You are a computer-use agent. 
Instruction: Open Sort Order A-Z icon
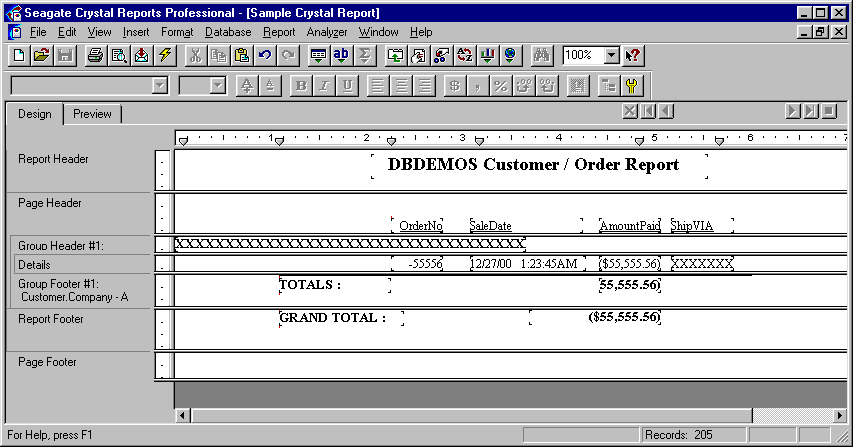tap(465, 55)
